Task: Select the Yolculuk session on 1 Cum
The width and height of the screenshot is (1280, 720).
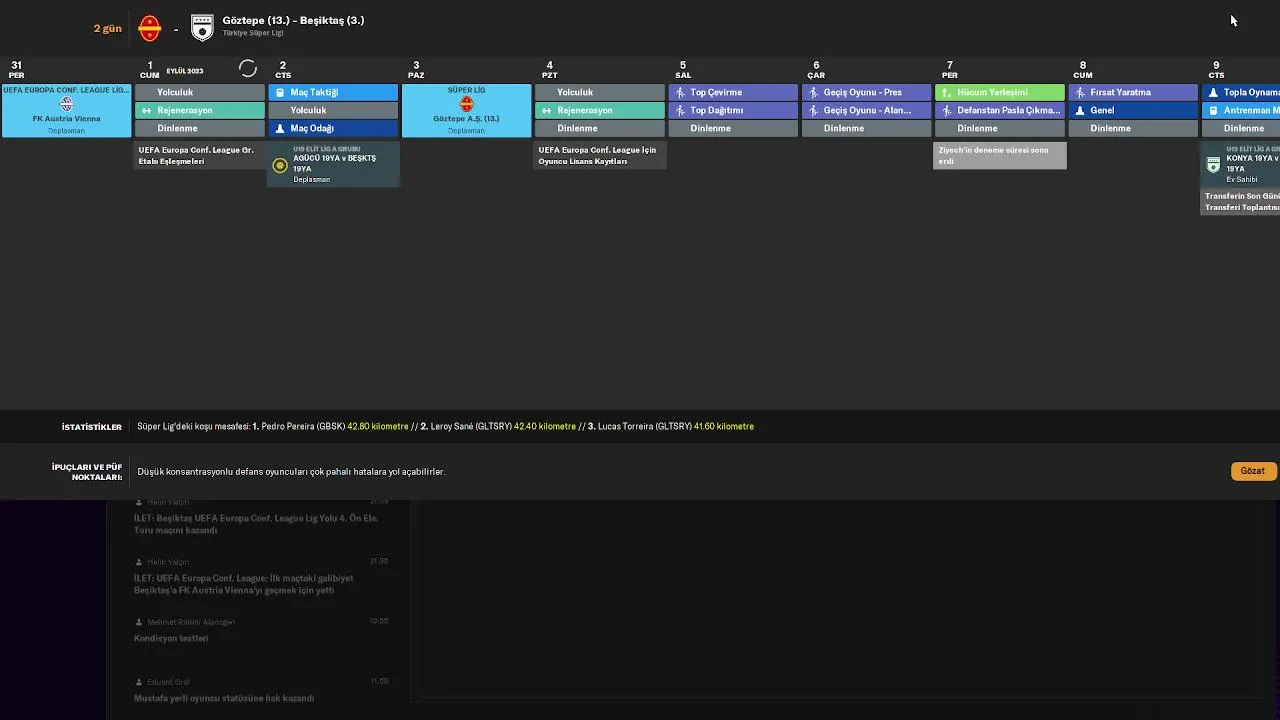Action: point(200,92)
